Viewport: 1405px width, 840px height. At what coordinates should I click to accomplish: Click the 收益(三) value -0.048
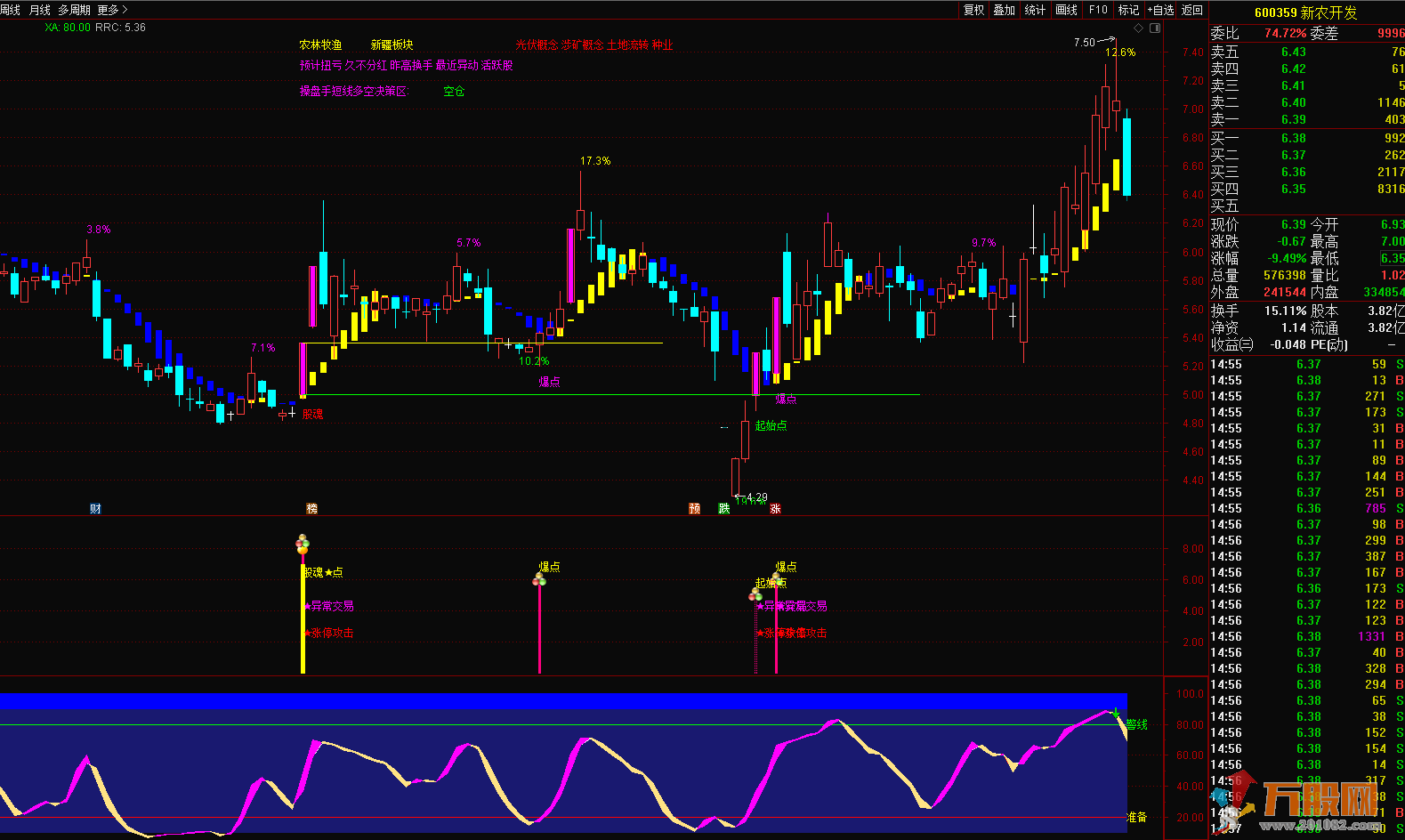point(1288,344)
